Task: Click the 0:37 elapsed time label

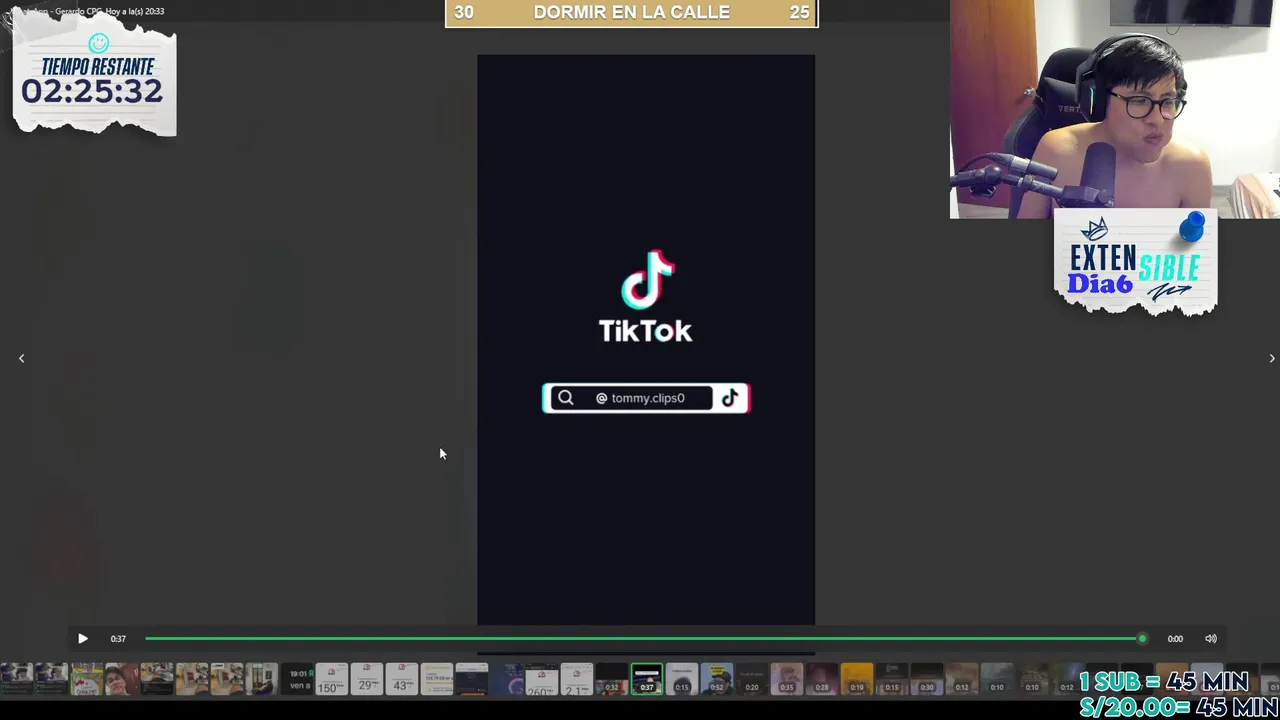Action: click(x=118, y=638)
